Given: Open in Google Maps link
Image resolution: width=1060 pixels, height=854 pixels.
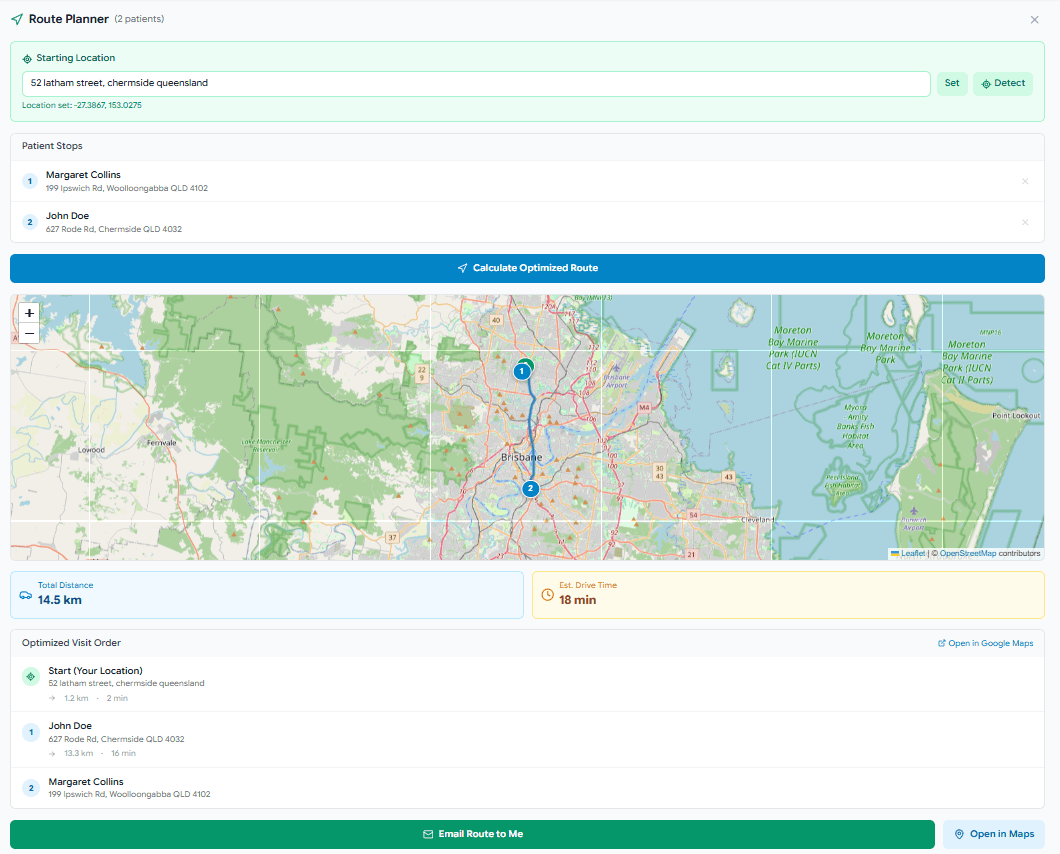Looking at the screenshot, I should tap(986, 643).
